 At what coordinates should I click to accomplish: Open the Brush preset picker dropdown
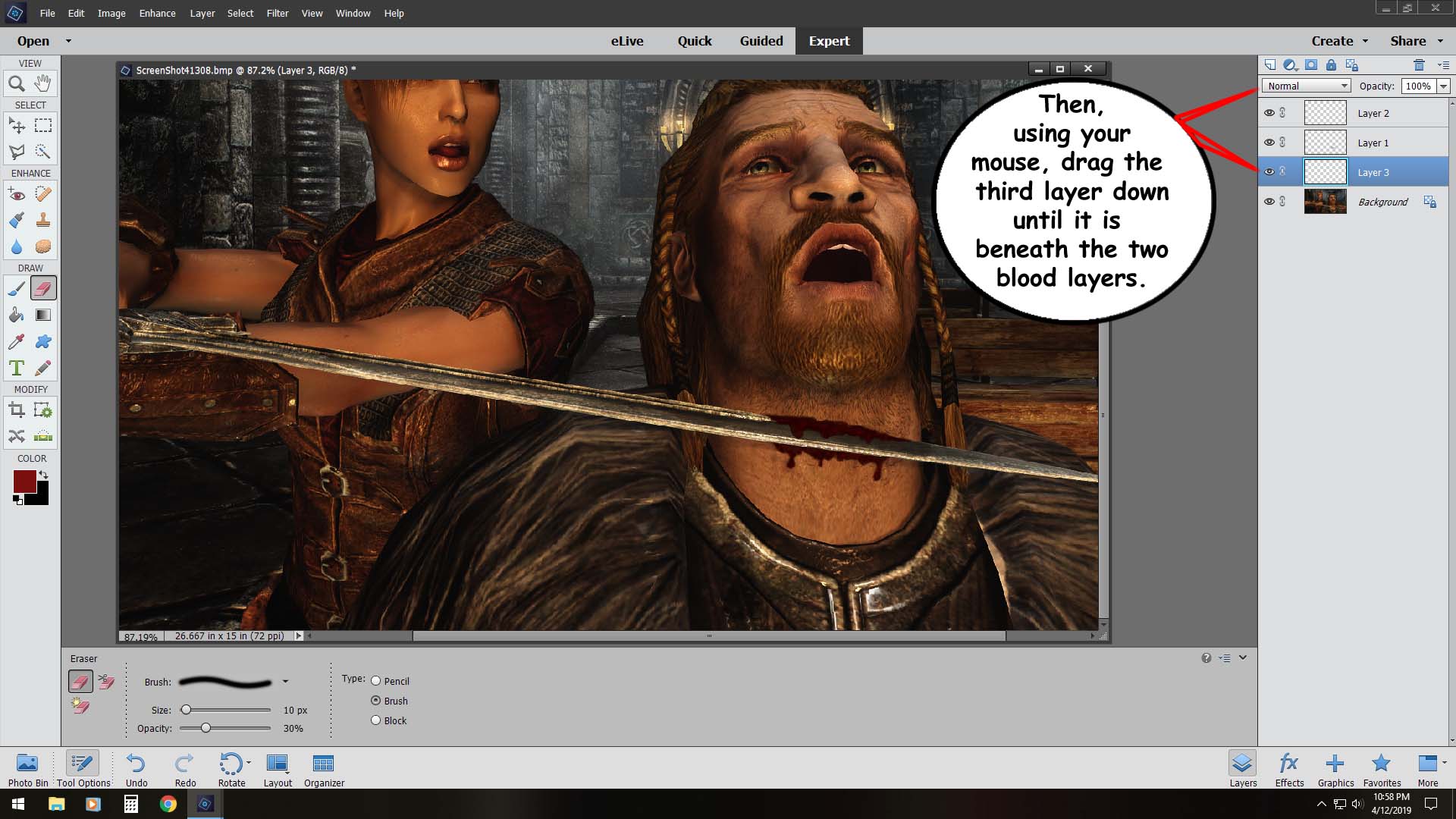(285, 682)
